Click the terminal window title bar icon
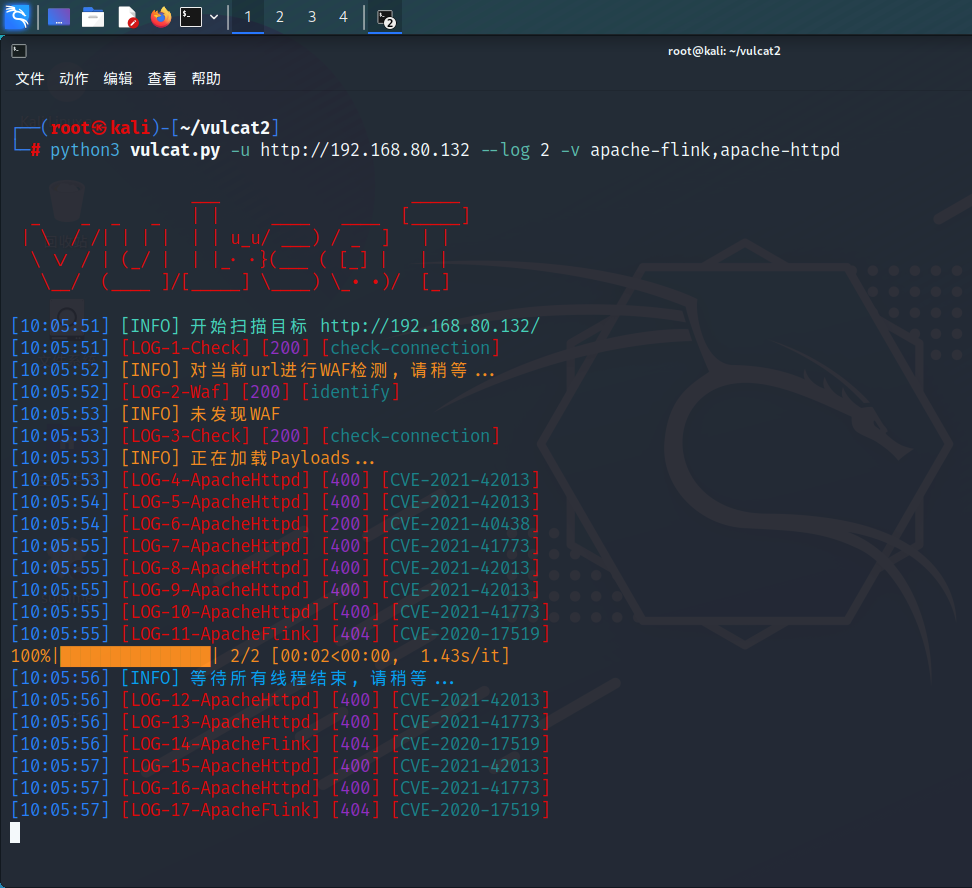The height and width of the screenshot is (888, 972). pyautogui.click(x=19, y=51)
